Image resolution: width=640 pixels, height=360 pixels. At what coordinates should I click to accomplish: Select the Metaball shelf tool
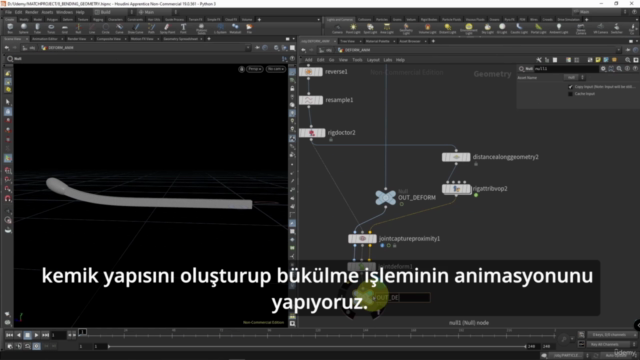point(235,28)
